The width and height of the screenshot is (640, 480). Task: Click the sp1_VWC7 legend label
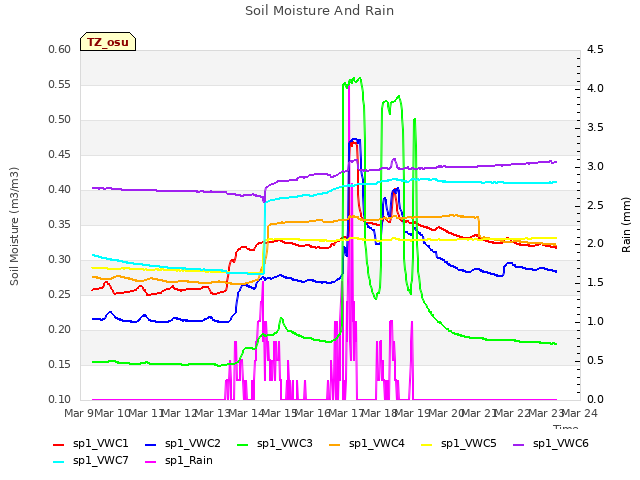[100, 461]
